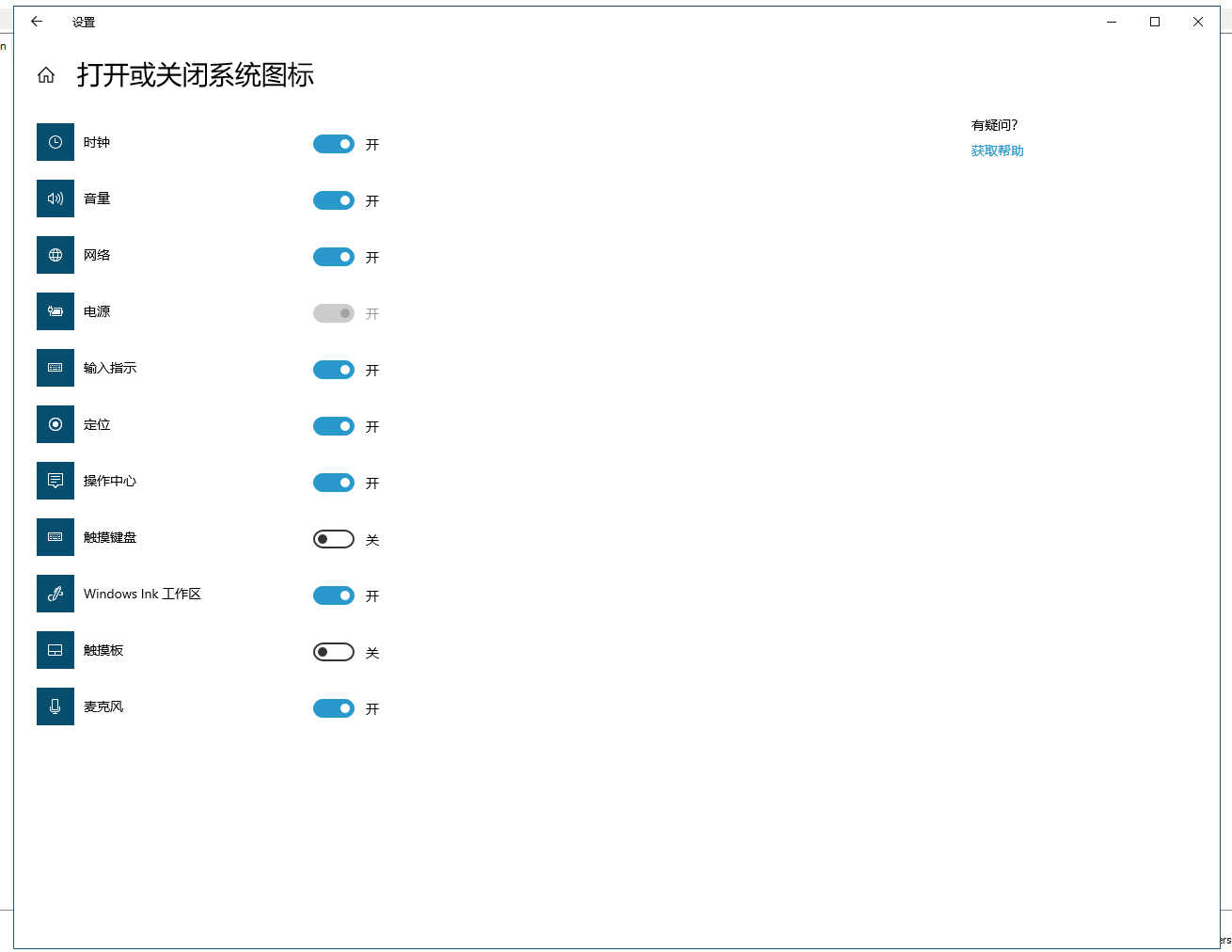Turn off the 时钟 clock toggle
The image size is (1232, 952).
point(334,144)
